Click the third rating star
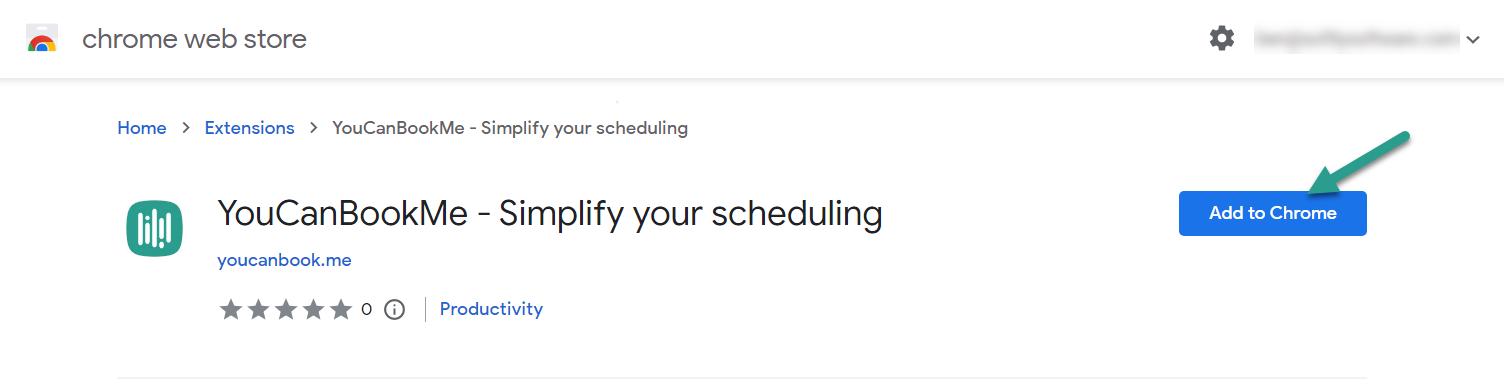1504x388 pixels. tap(286, 309)
